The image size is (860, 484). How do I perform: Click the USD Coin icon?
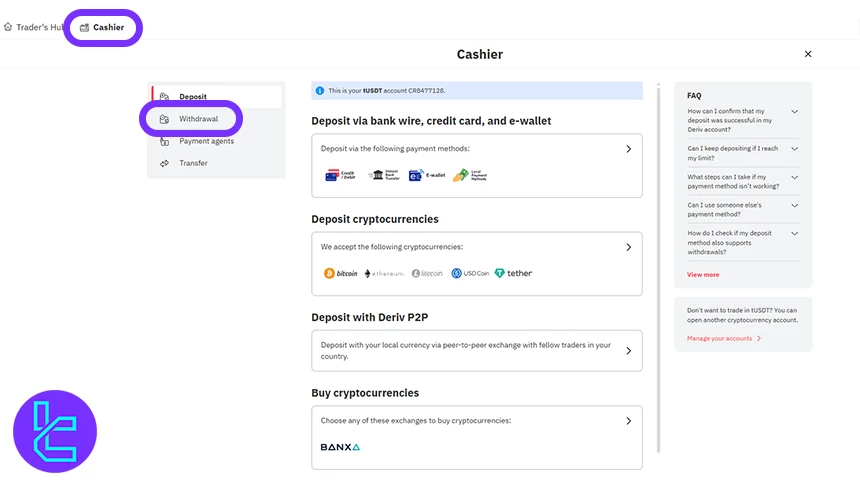(x=470, y=273)
